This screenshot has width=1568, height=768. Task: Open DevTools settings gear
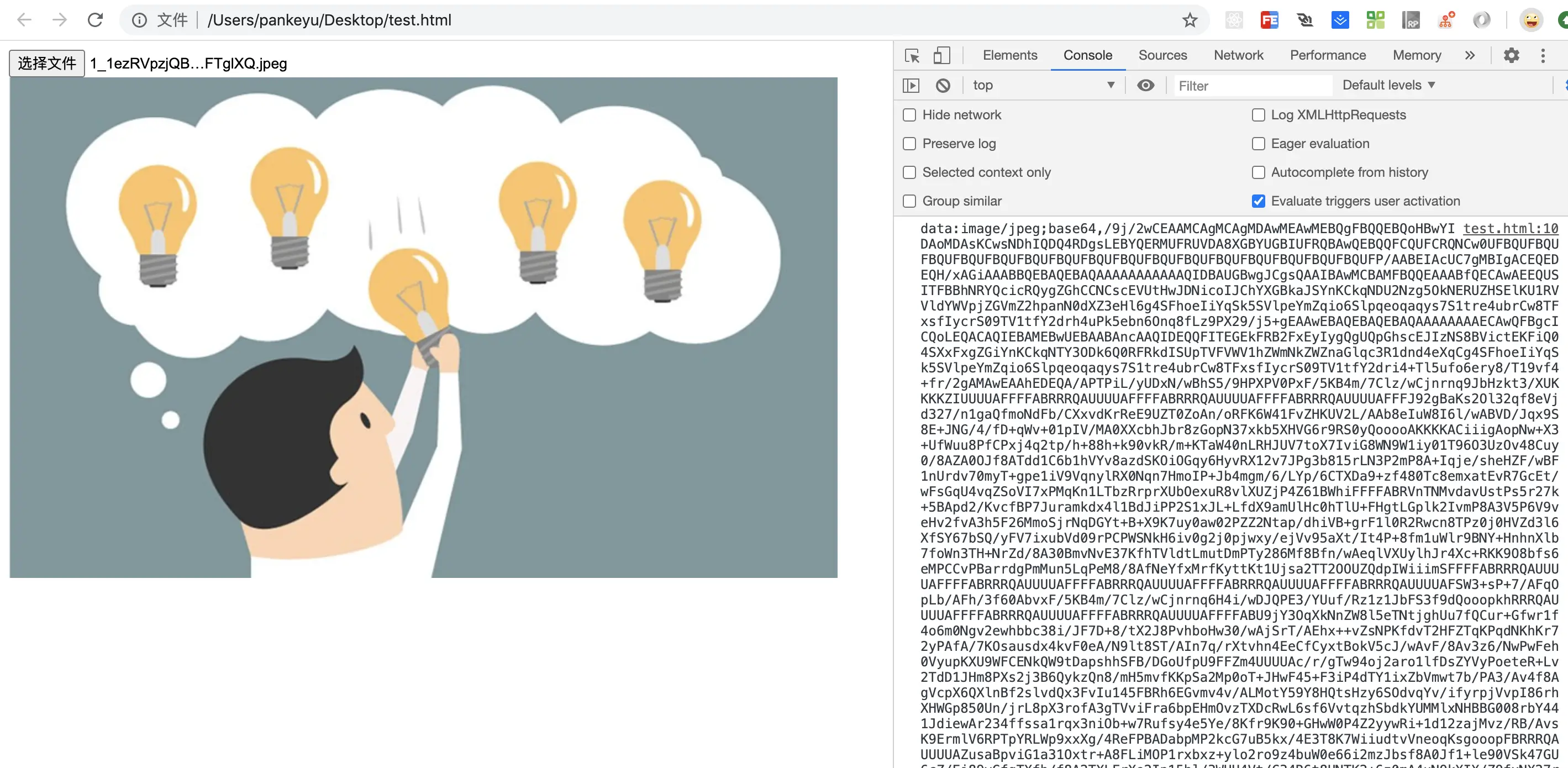click(1512, 55)
